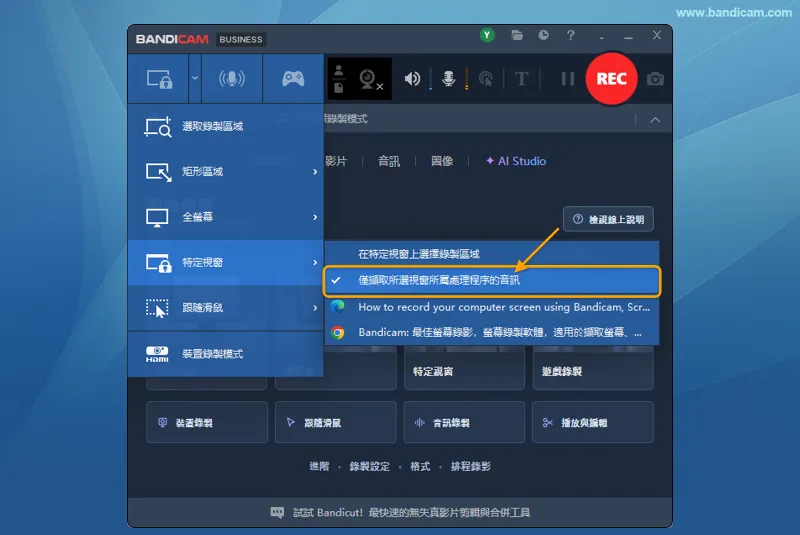
Task: Open the 進階 link
Action: coord(319,466)
